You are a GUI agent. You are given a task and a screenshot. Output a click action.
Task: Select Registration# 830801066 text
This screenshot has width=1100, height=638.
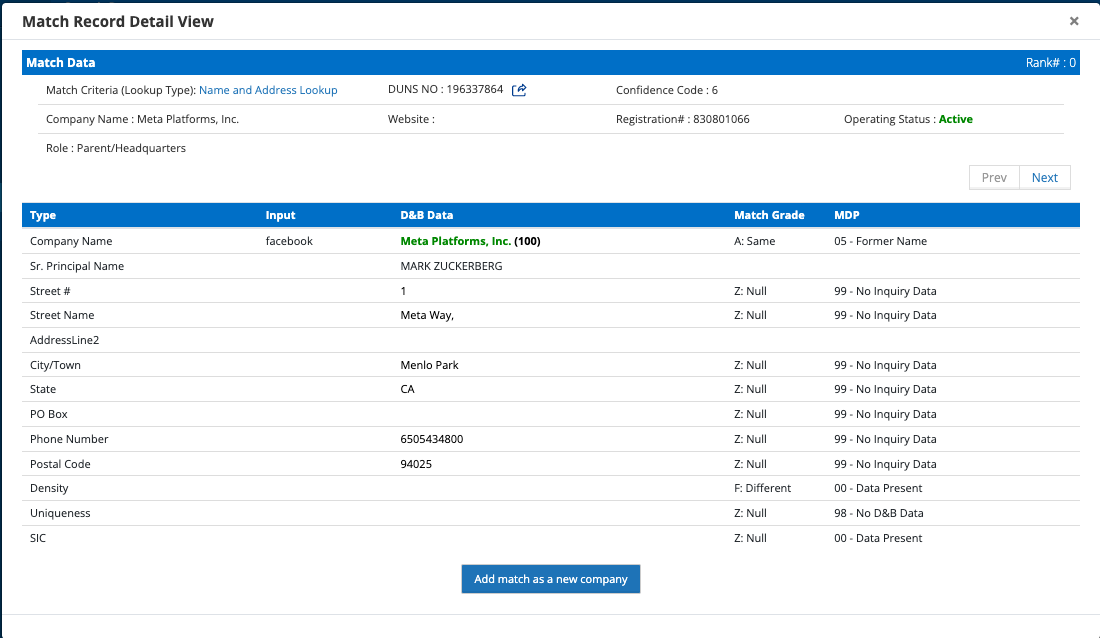[683, 119]
